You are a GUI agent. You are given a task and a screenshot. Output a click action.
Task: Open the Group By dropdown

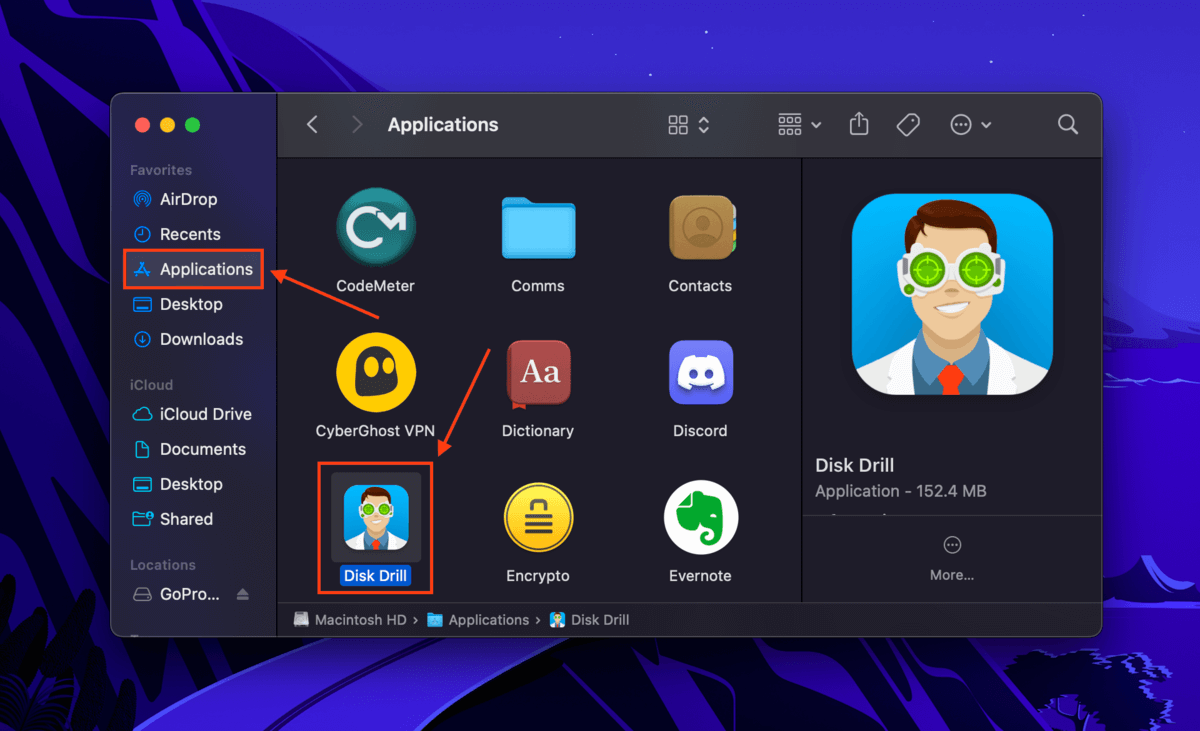[799, 125]
